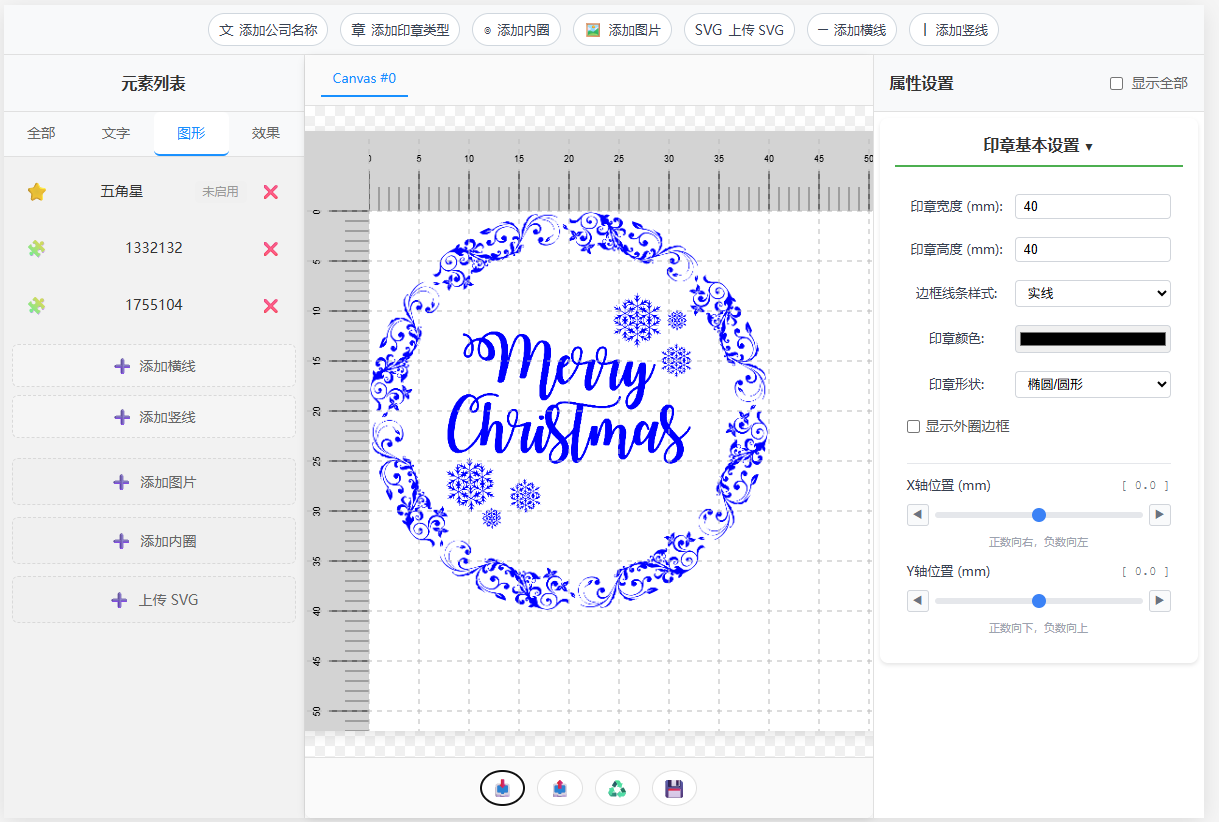Click the import icon with down arrow
The image size is (1219, 822).
pyautogui.click(x=502, y=788)
